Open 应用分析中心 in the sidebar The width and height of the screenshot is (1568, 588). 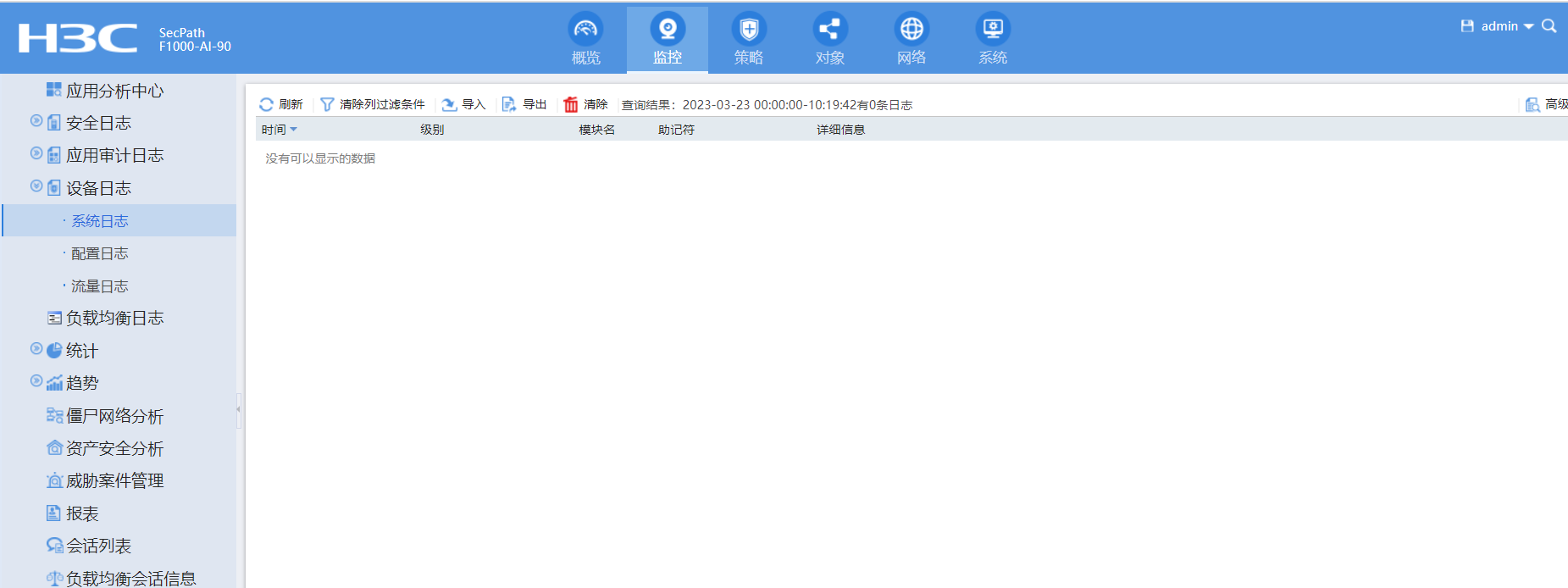(115, 91)
